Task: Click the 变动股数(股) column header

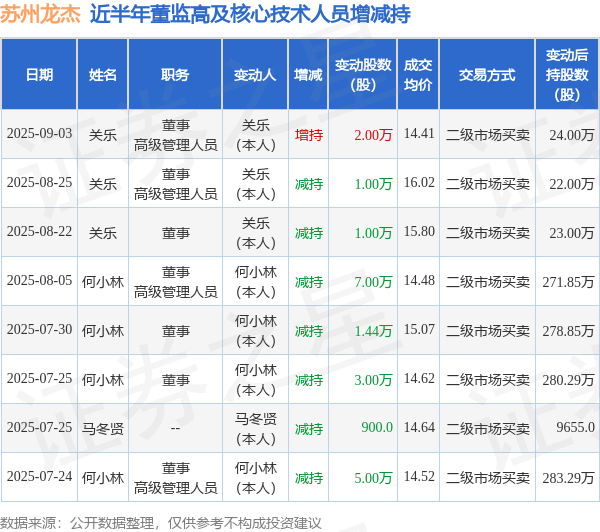Action: [363, 74]
